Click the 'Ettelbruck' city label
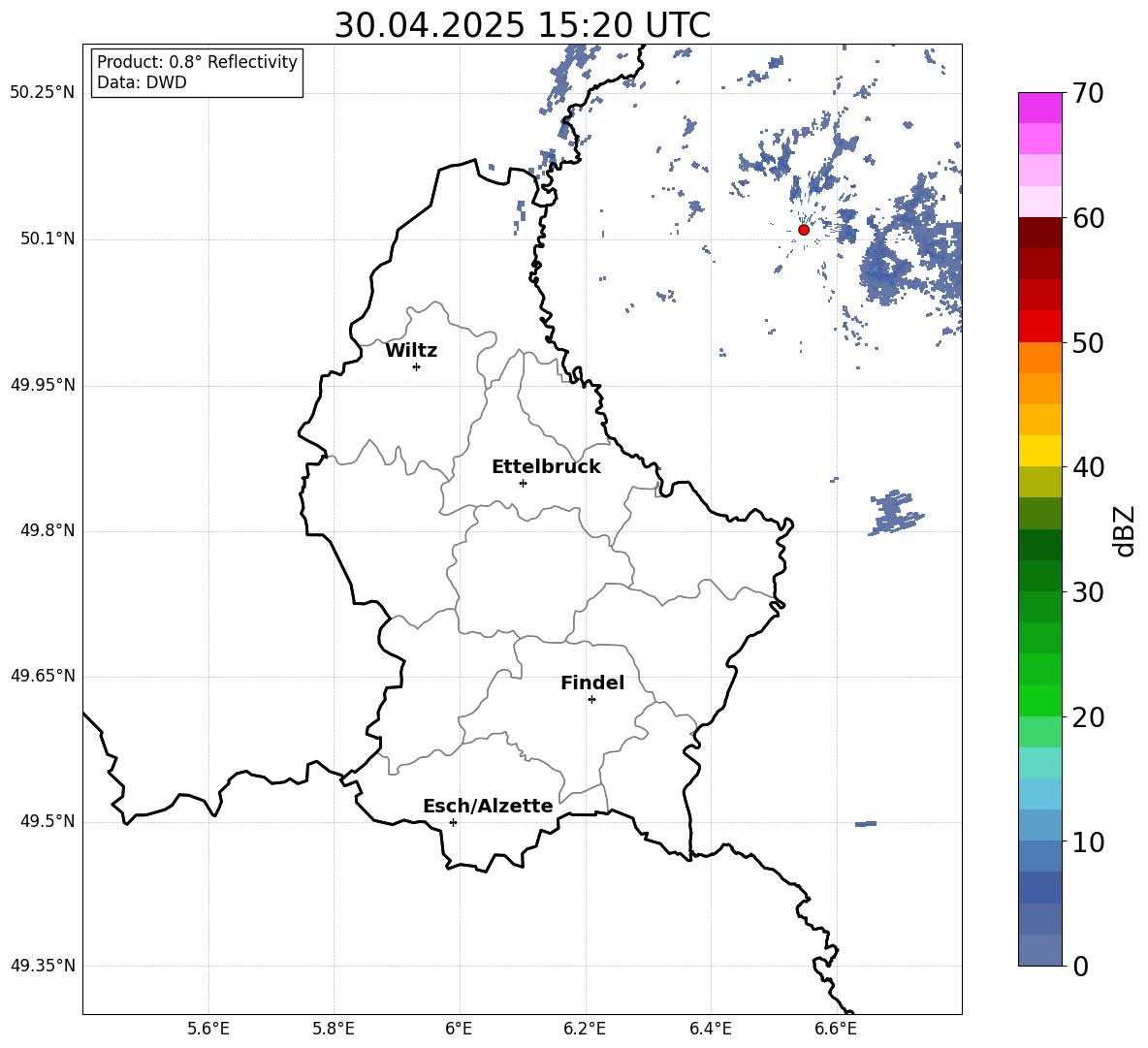Viewport: 1148px width, 1048px height. (546, 467)
